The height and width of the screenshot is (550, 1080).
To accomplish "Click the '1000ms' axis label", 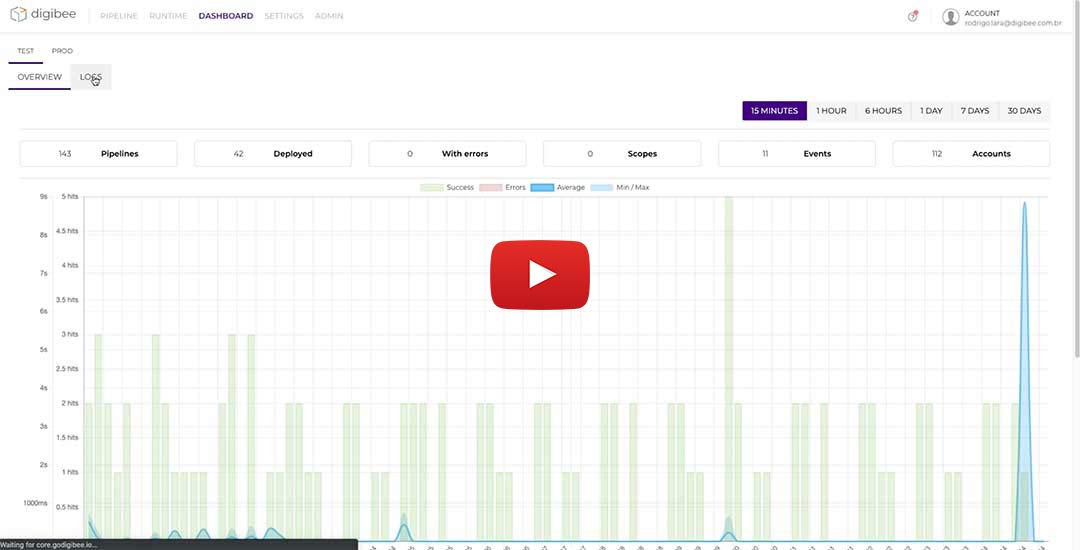I will pyautogui.click(x=35, y=503).
